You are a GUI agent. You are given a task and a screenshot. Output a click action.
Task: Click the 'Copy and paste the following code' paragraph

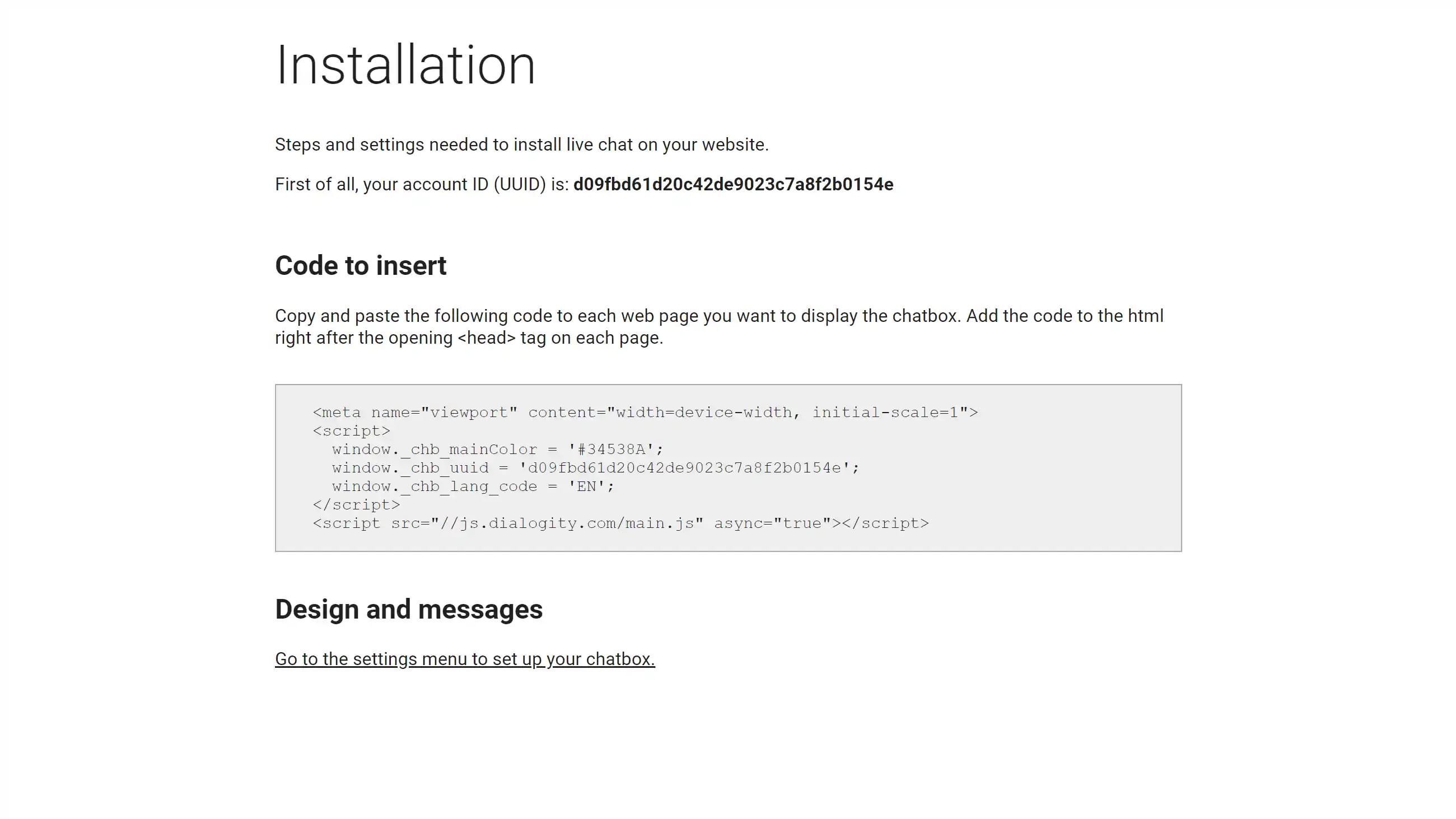coord(719,327)
